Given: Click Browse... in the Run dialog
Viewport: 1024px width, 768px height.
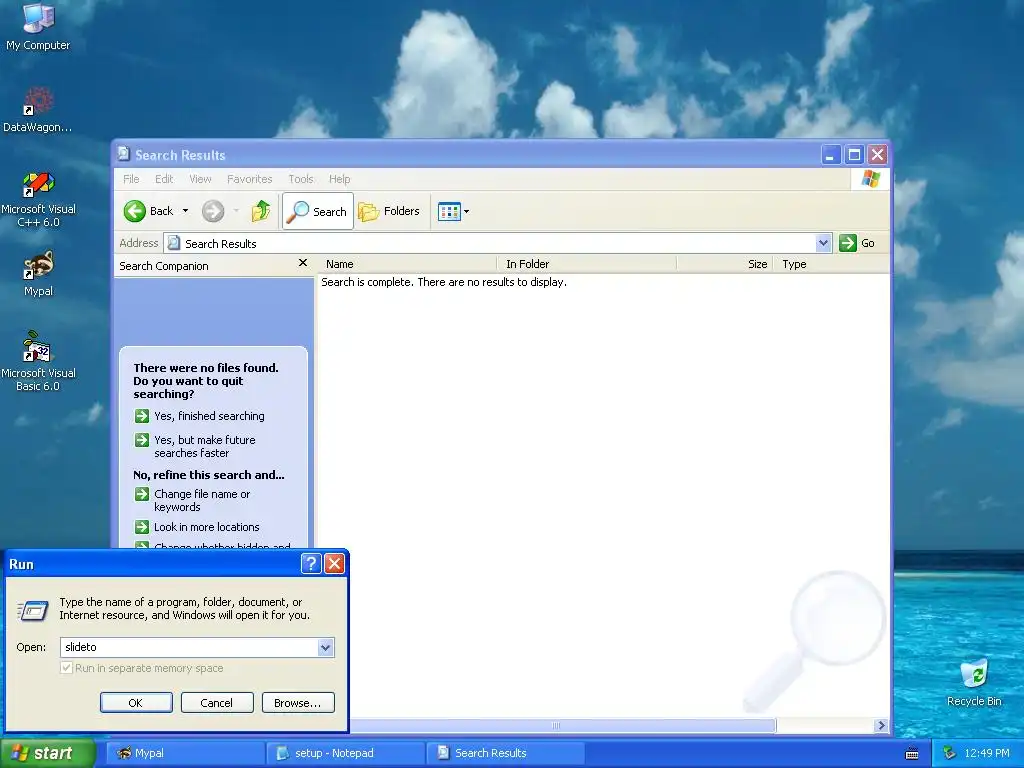Looking at the screenshot, I should click(298, 703).
